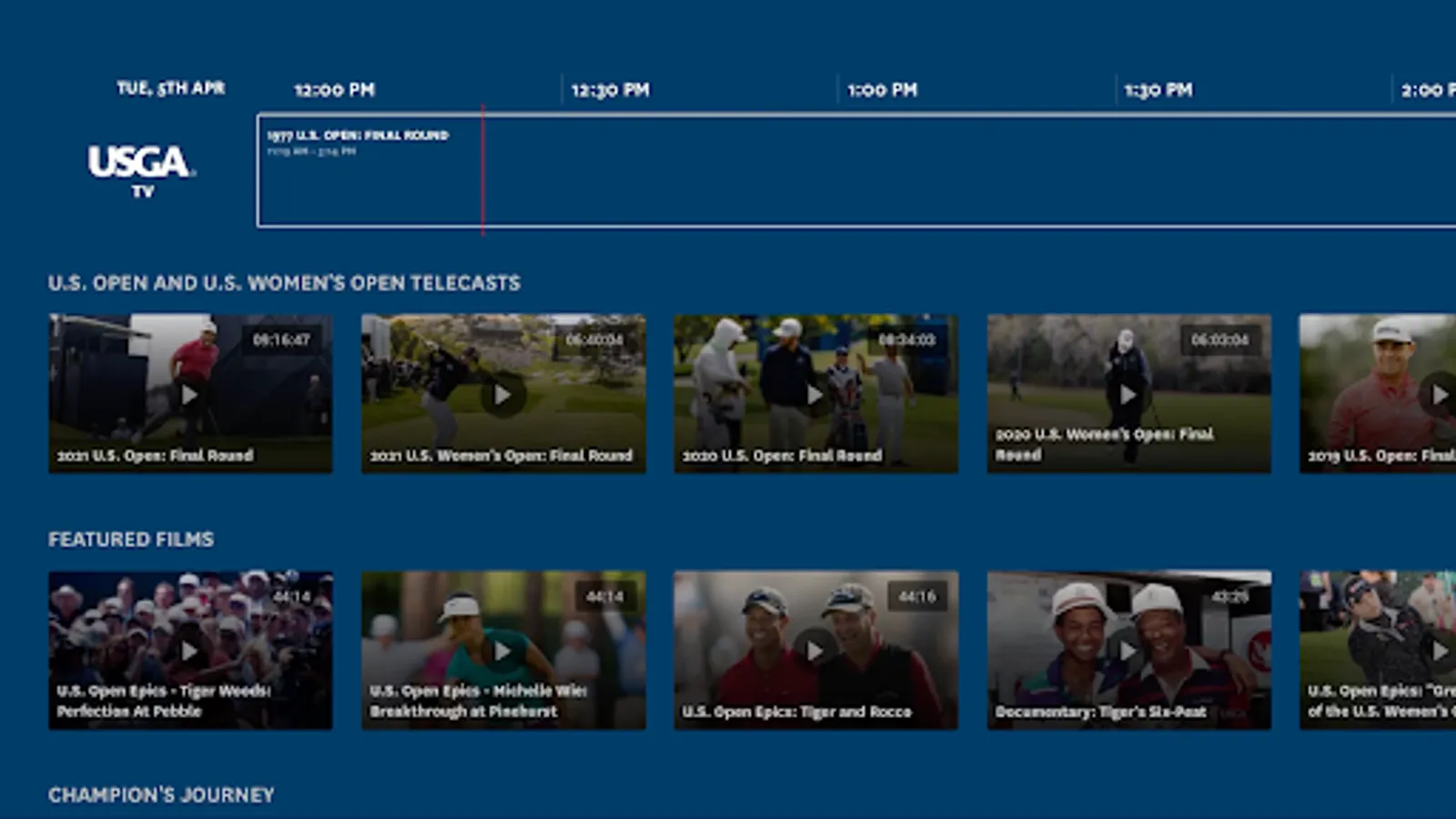Play the Documentary: Tiger's Six-Peat film
This screenshot has width=1456, height=819.
pyautogui.click(x=1128, y=652)
